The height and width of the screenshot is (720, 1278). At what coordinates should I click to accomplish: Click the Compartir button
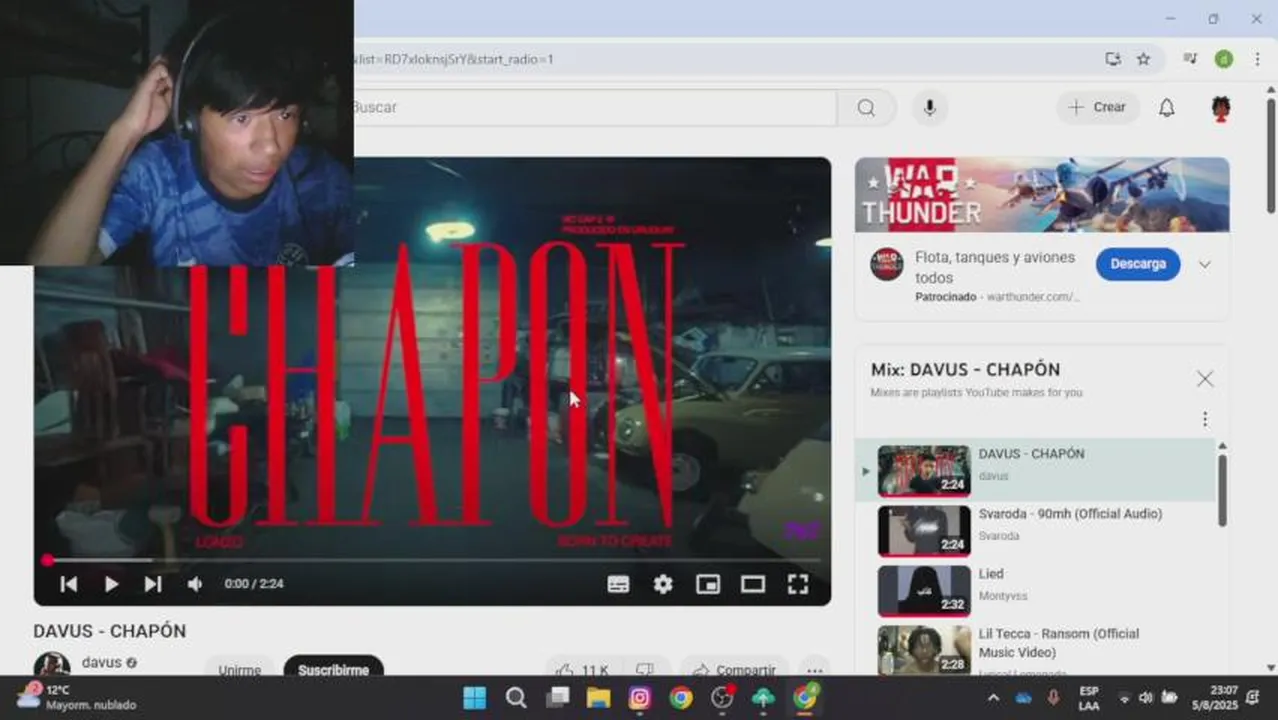(x=734, y=668)
